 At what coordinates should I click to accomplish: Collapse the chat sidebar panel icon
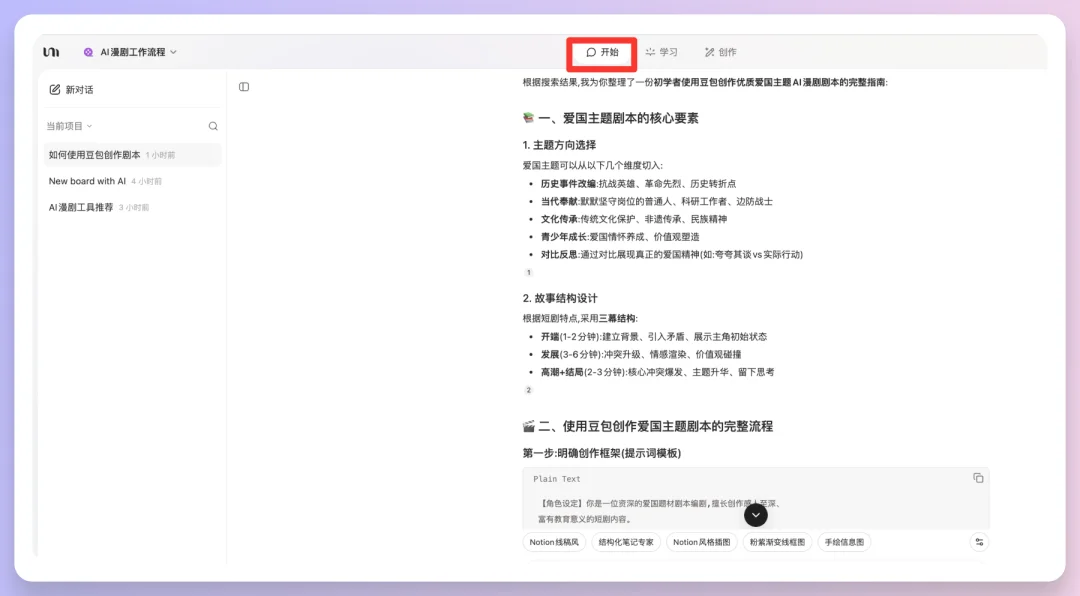243,87
